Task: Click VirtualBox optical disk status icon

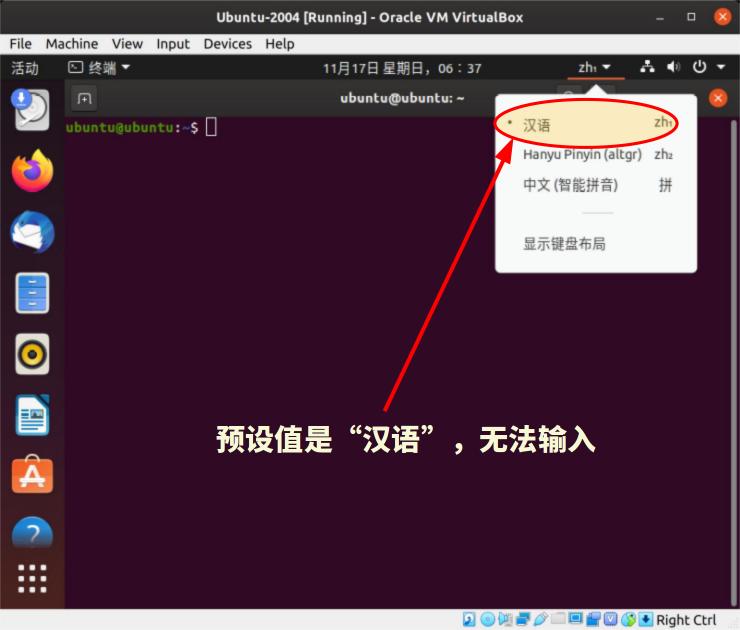Action: [488, 619]
